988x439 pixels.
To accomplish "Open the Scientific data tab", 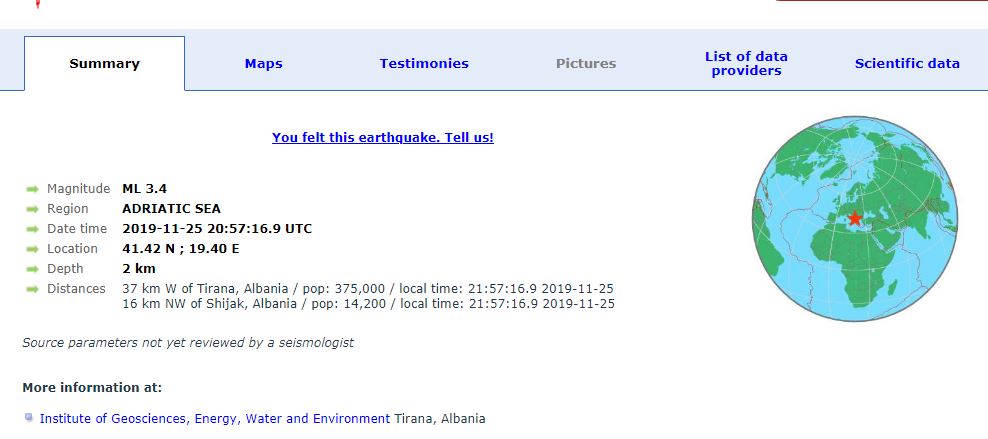I will [907, 63].
